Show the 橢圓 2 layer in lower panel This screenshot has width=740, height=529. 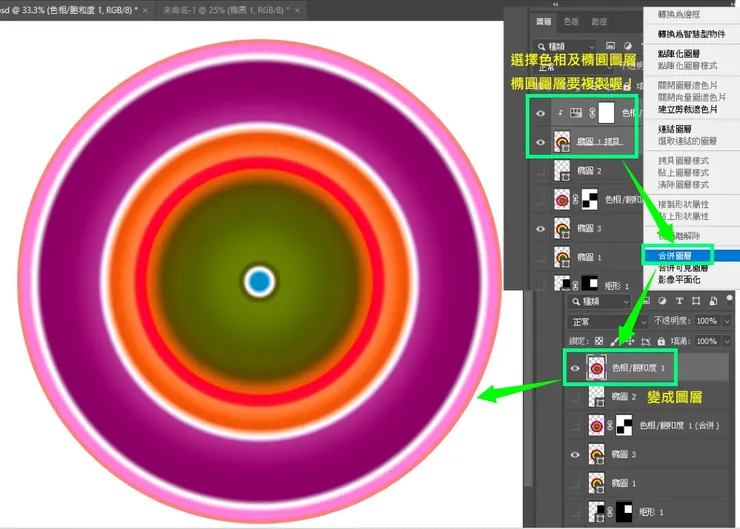tap(574, 397)
